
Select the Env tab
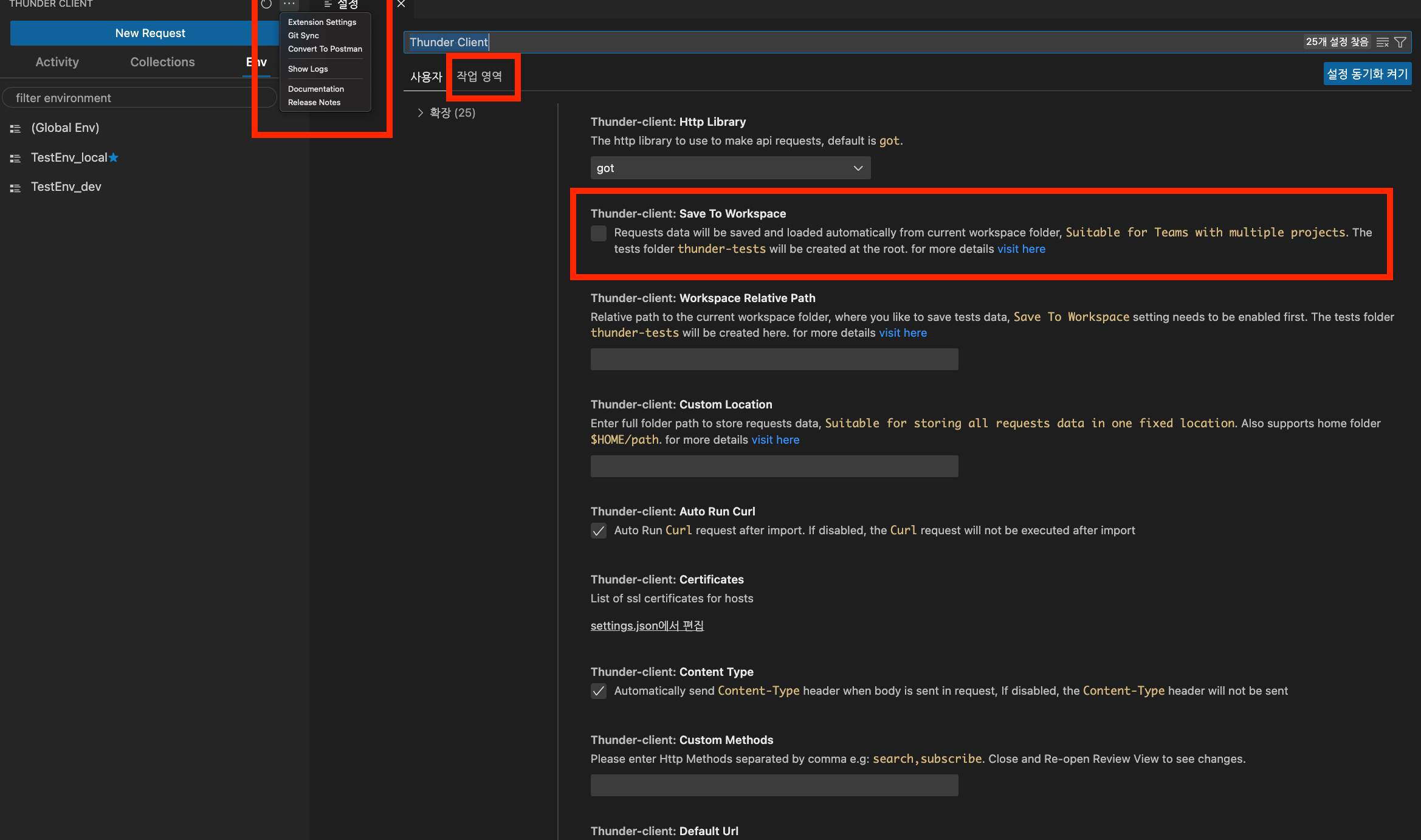click(256, 62)
